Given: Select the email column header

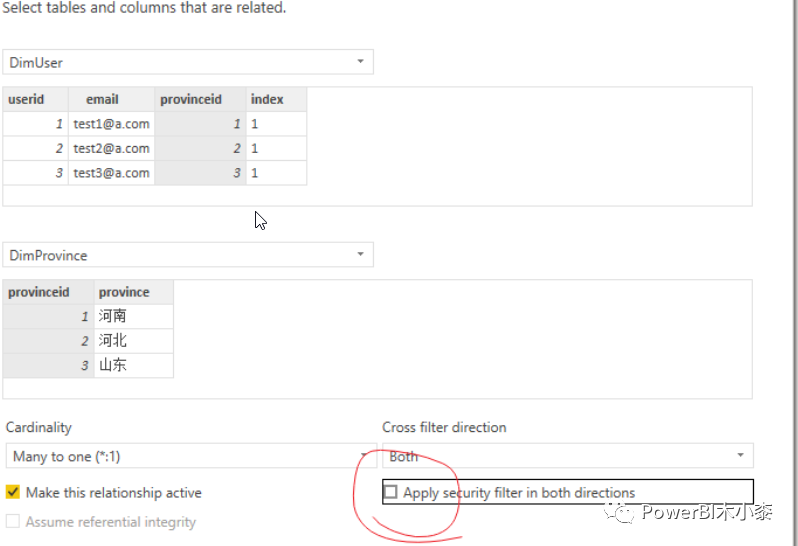Looking at the screenshot, I should 111,99.
